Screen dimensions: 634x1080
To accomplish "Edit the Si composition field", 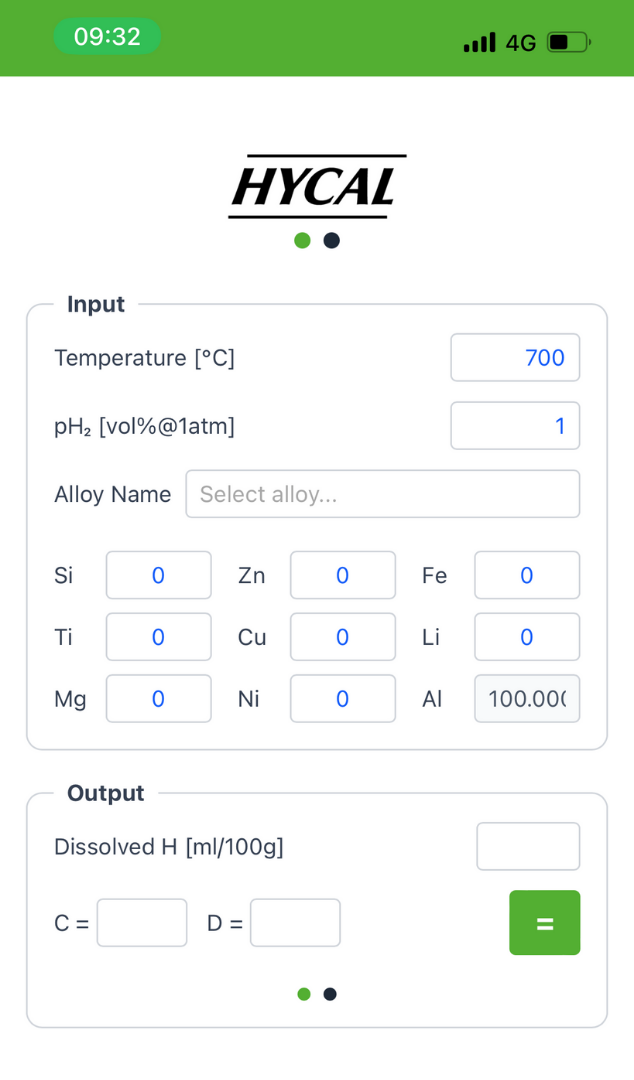I will (x=159, y=575).
